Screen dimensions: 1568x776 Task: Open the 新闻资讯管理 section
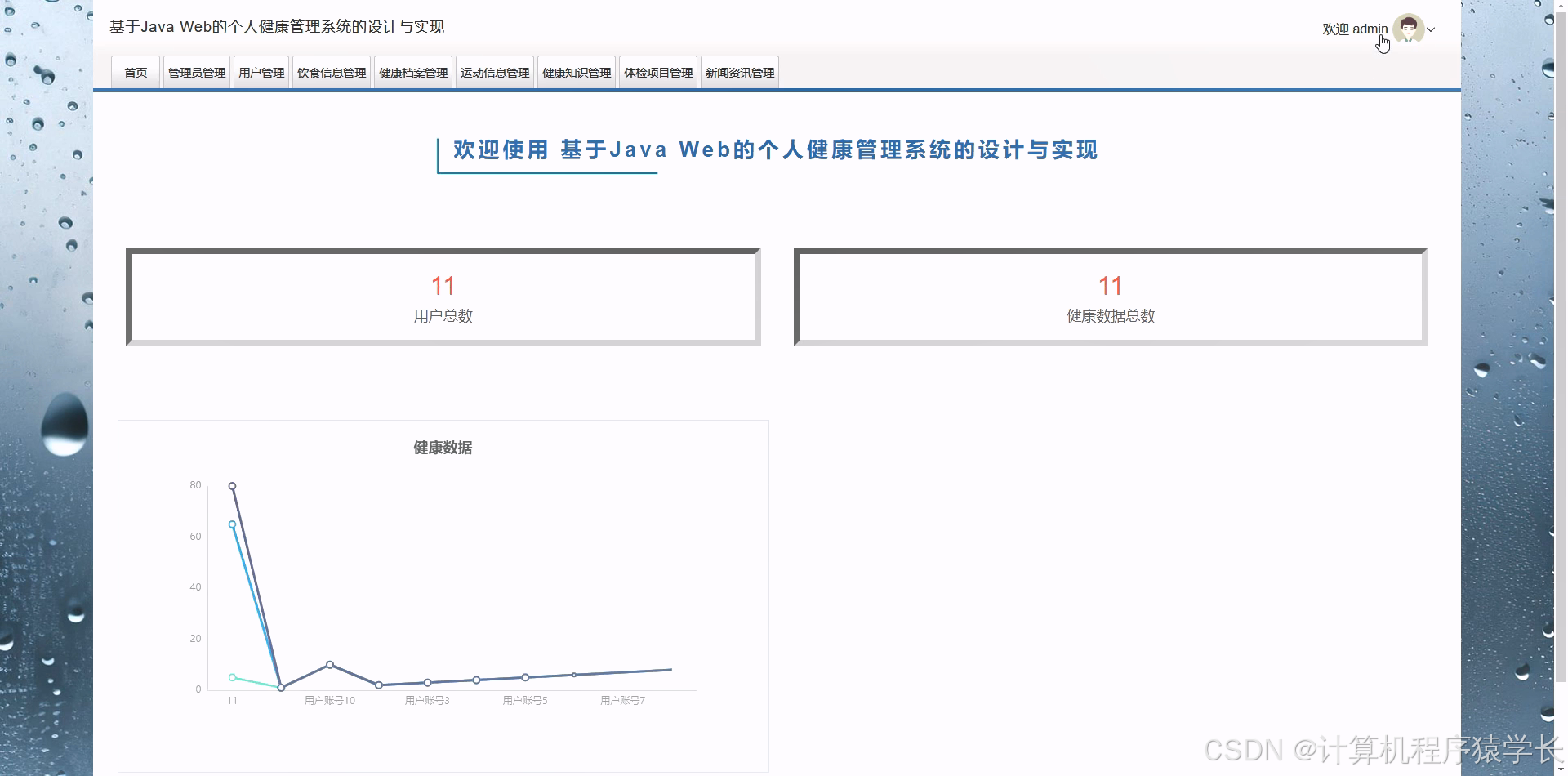[739, 72]
